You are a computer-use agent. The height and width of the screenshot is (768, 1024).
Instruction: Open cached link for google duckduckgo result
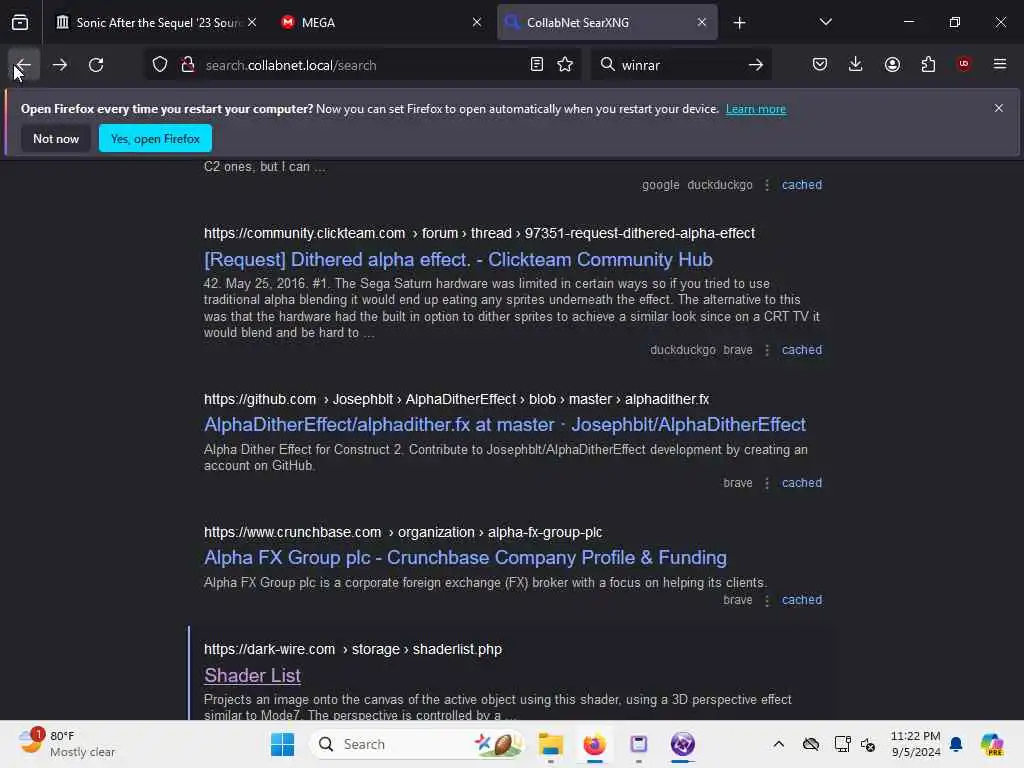[802, 185]
